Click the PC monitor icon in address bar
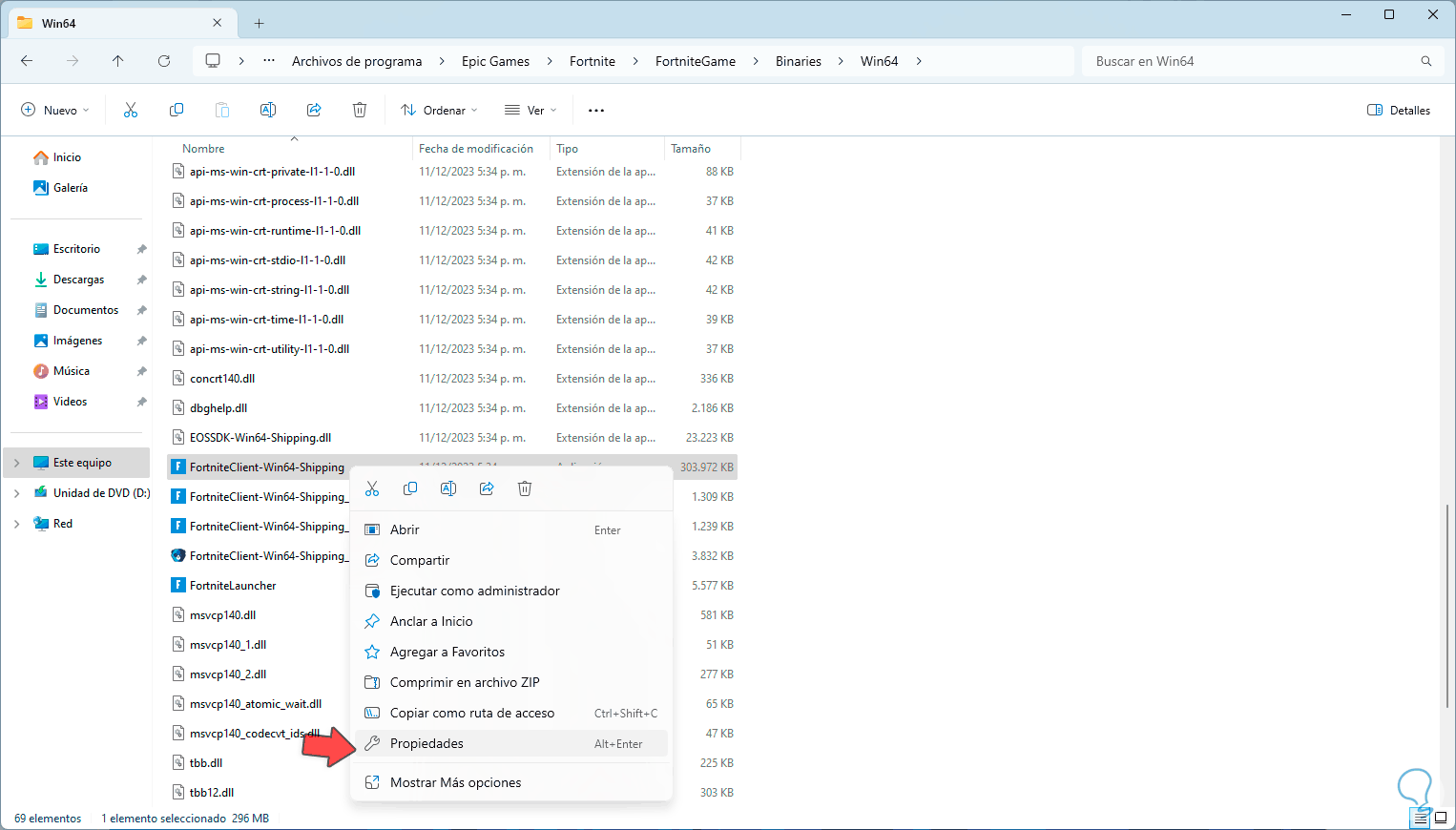The width and height of the screenshot is (1456, 830). [x=213, y=61]
